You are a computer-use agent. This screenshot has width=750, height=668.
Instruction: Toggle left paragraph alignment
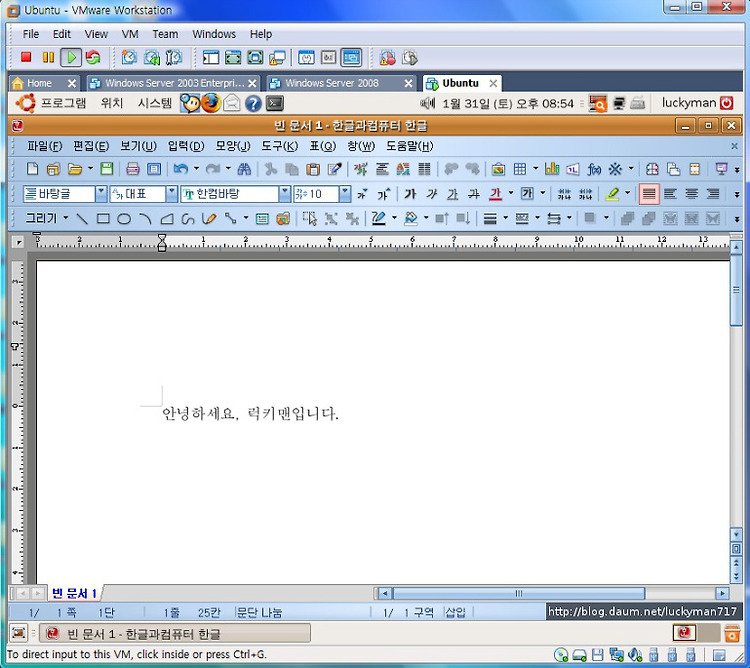(670, 194)
